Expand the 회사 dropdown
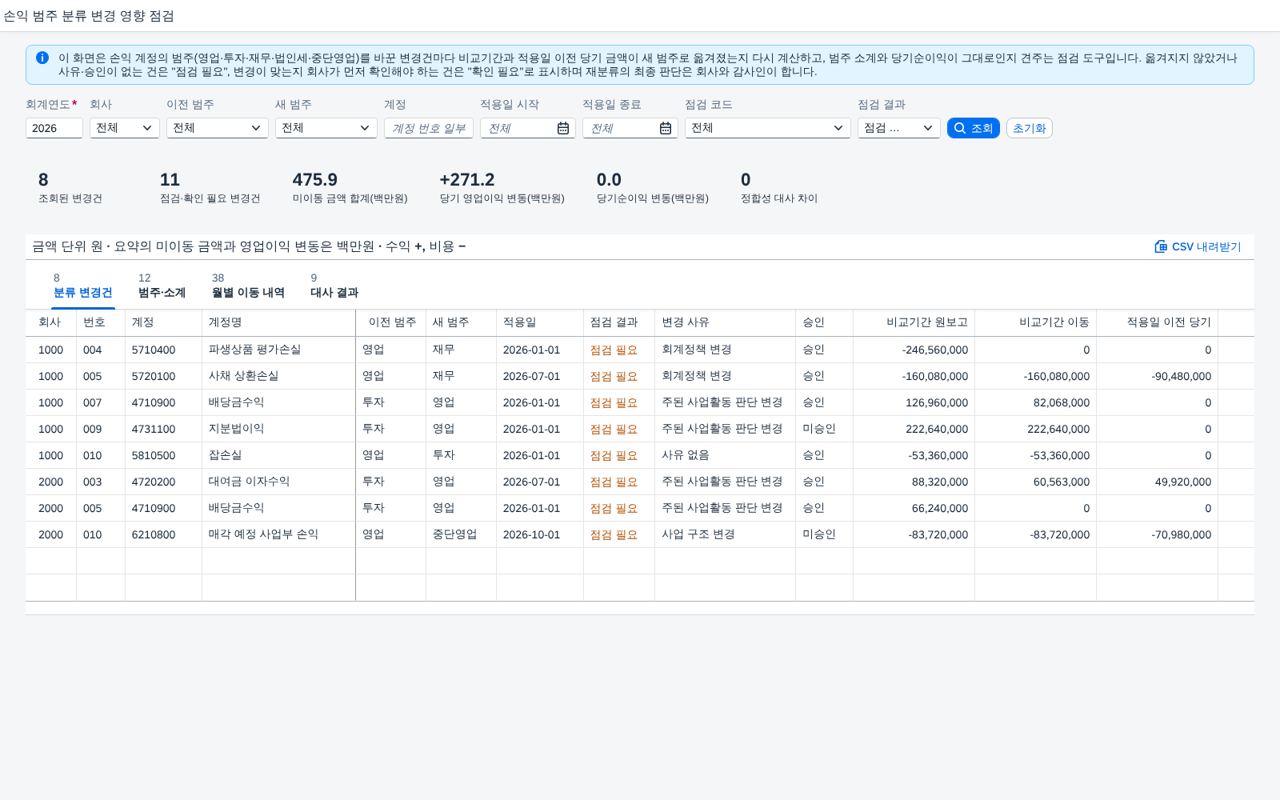 124,128
